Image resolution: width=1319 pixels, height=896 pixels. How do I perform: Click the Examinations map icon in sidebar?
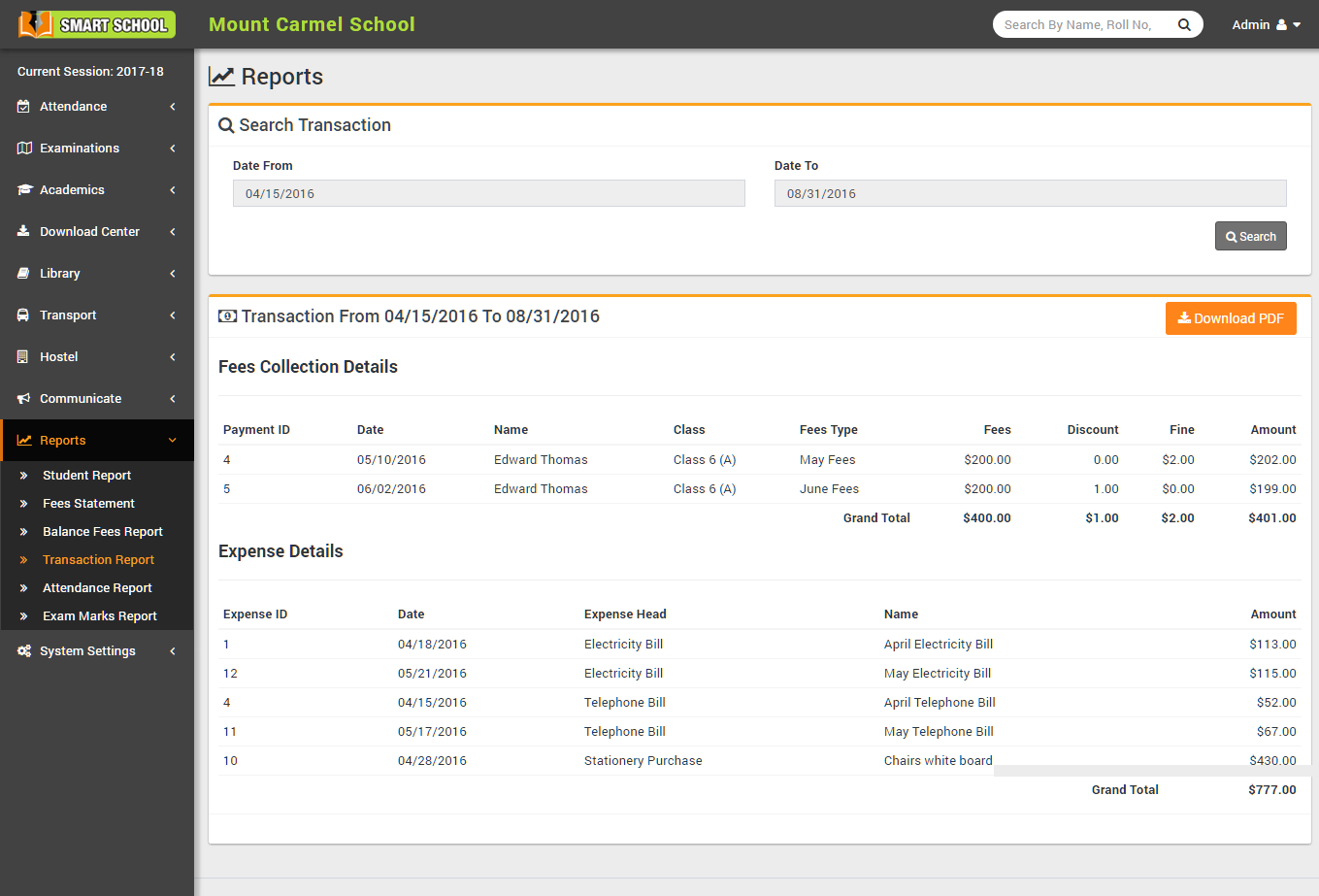point(24,149)
